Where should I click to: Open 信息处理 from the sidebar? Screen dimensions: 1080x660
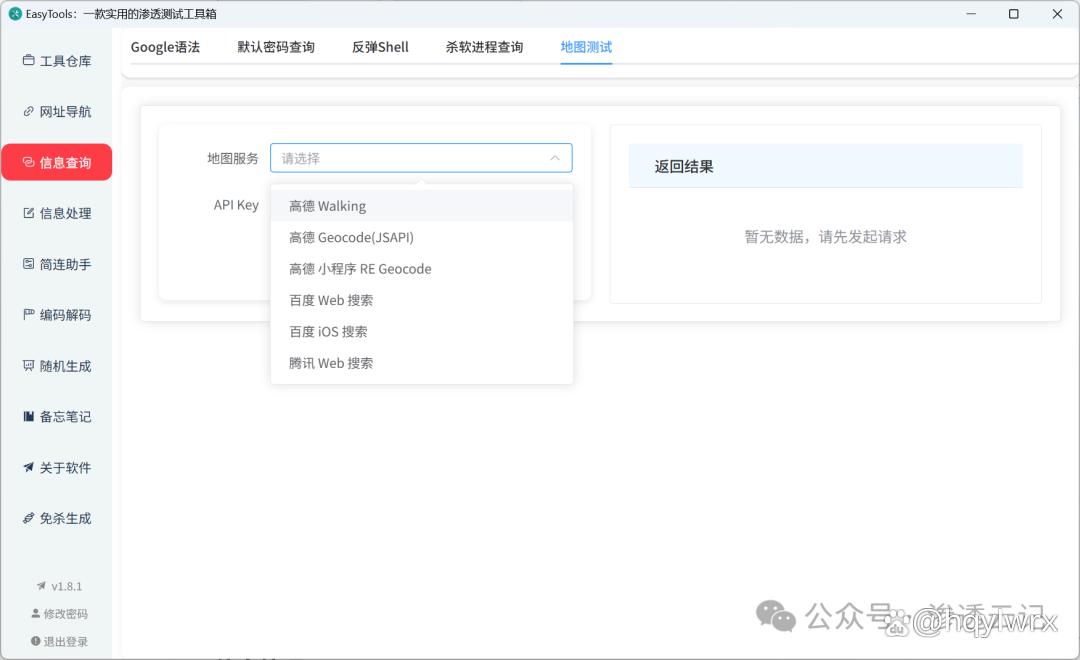(56, 214)
